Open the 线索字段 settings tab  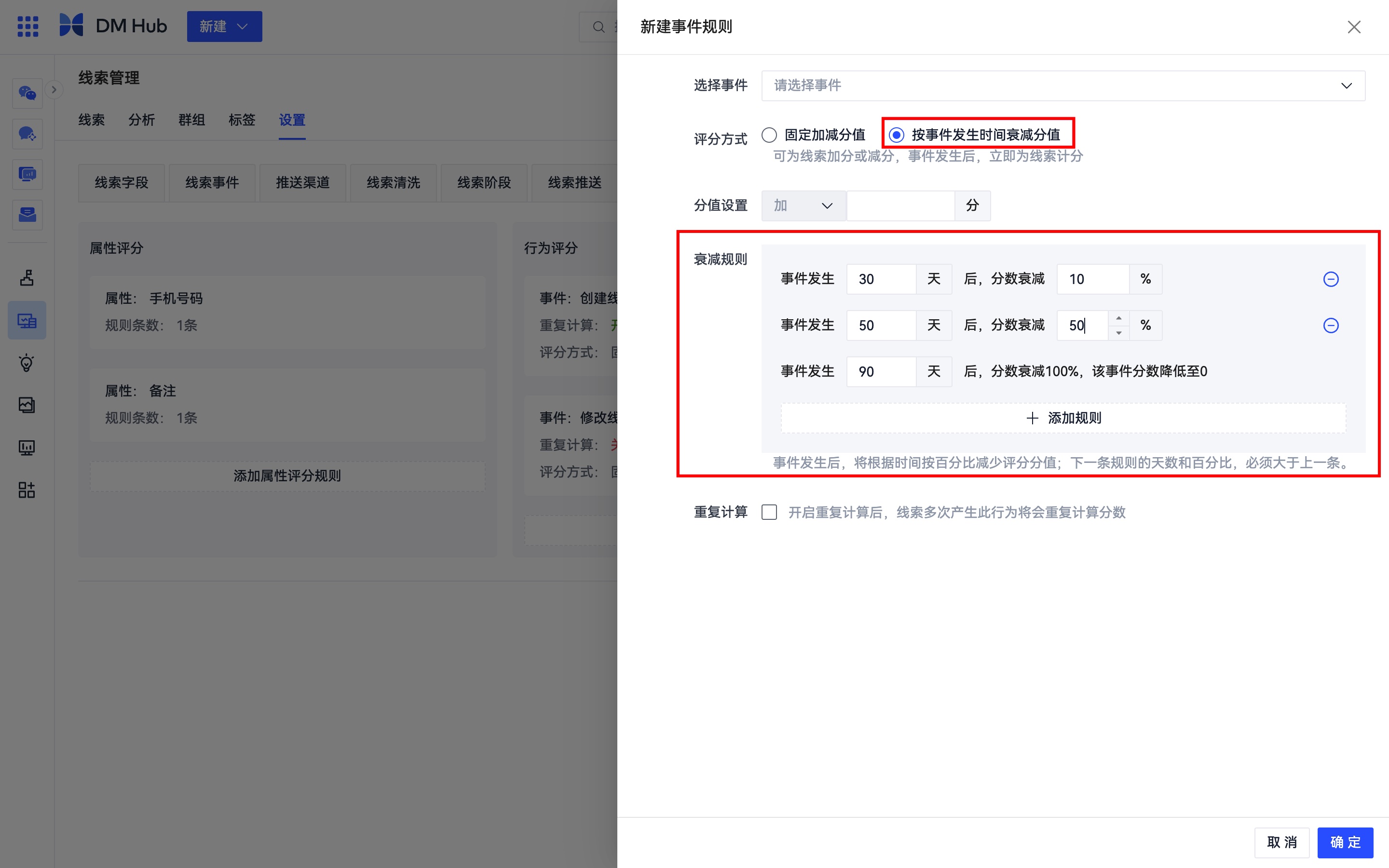tap(121, 183)
